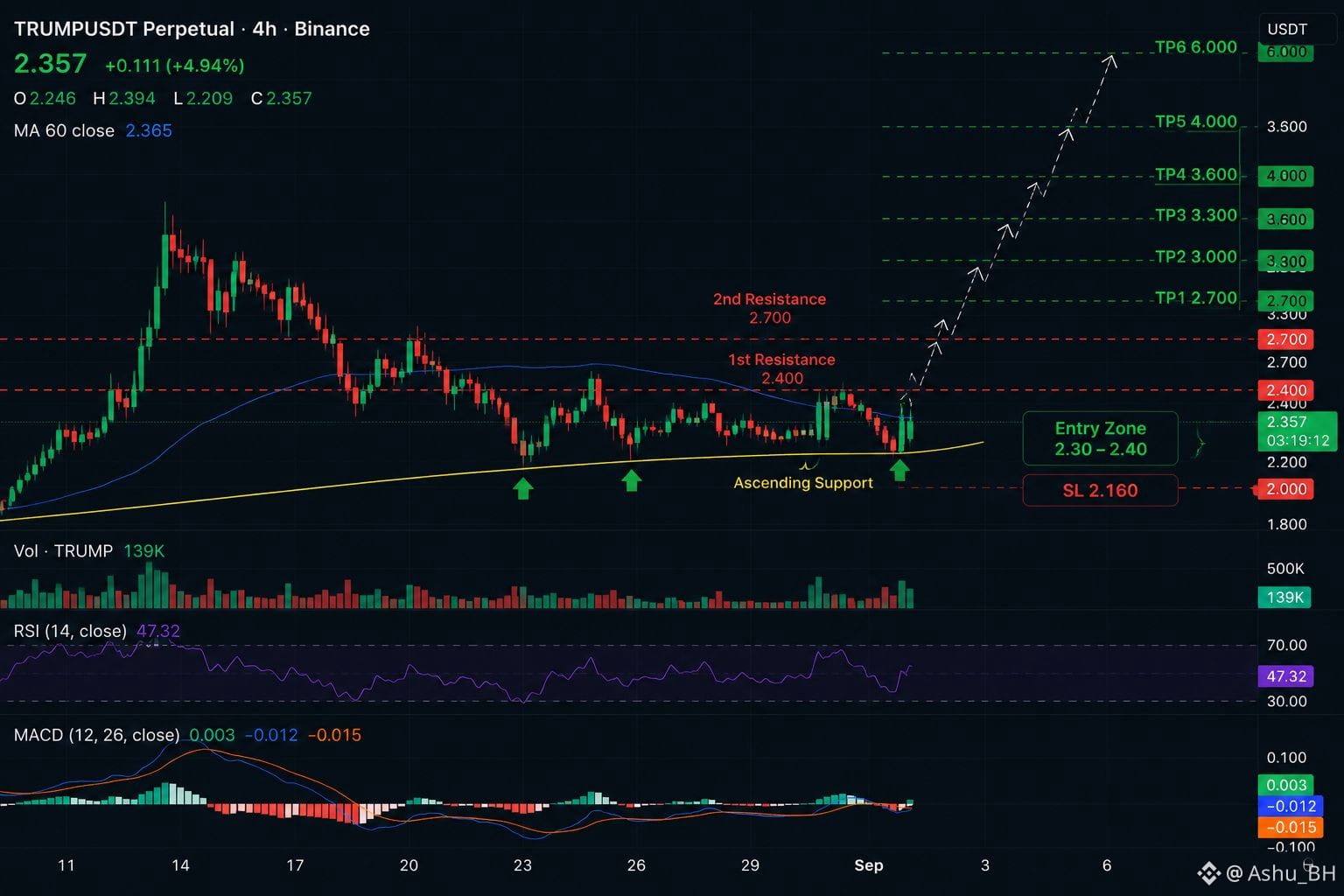The height and width of the screenshot is (896, 1344).
Task: Click the green 6.000 price axis tag
Action: point(1286,52)
